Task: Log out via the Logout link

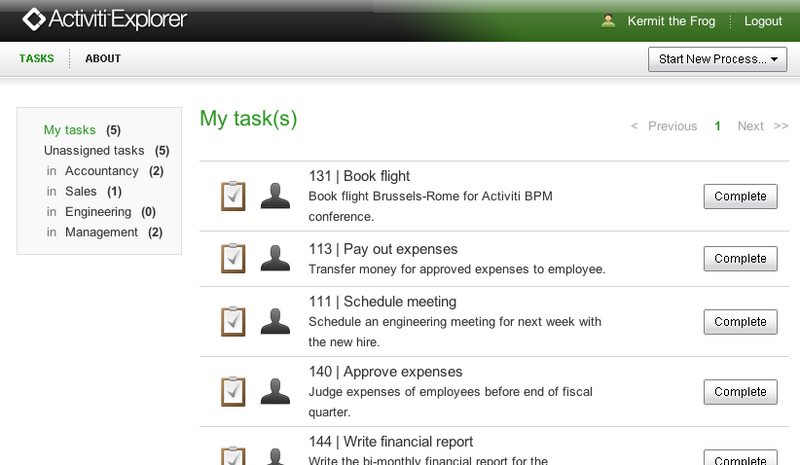Action: (x=763, y=21)
